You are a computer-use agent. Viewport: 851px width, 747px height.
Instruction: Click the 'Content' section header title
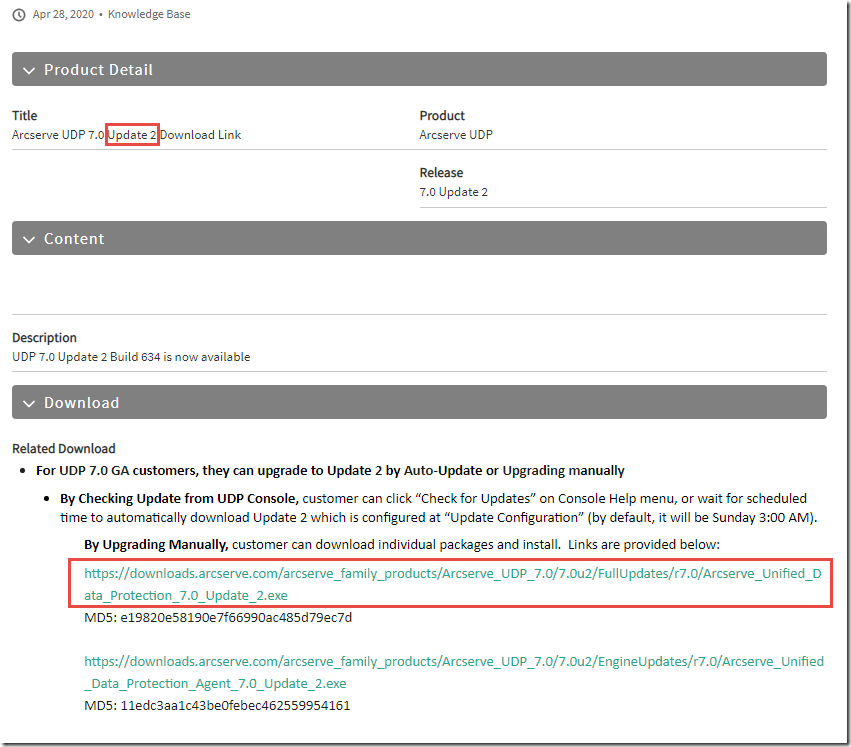coord(74,239)
